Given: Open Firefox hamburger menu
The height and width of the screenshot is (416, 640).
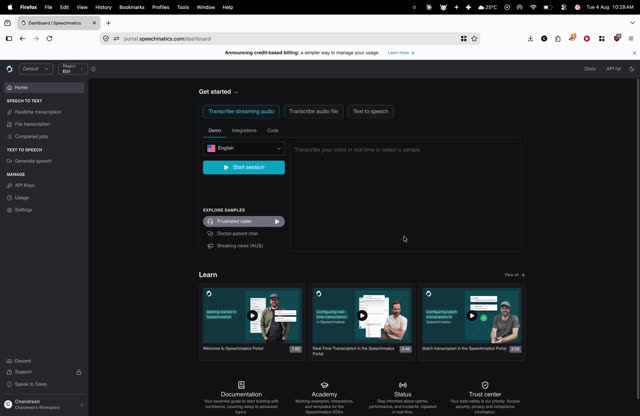Looking at the screenshot, I should 631,38.
